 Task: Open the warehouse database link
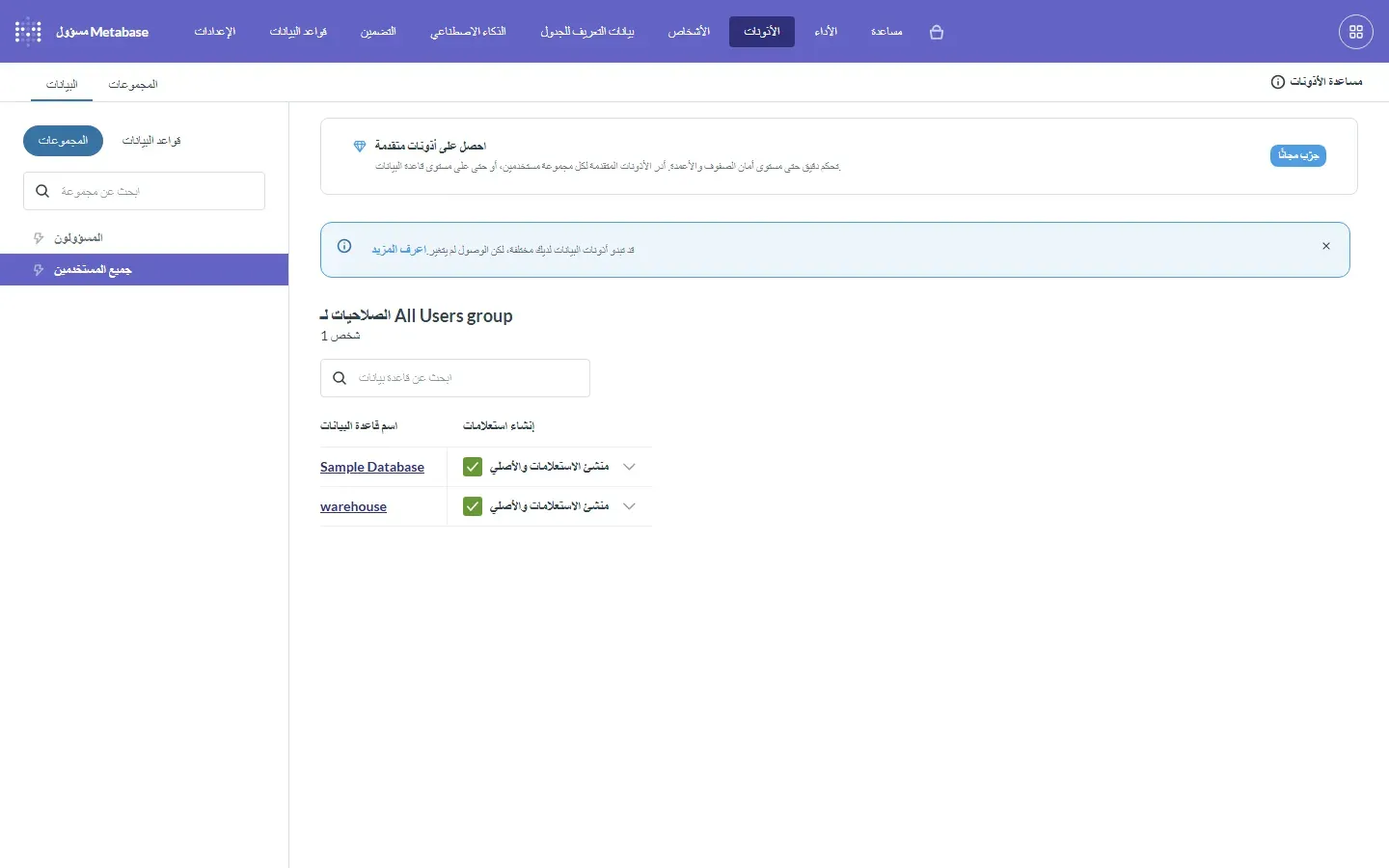click(x=353, y=506)
